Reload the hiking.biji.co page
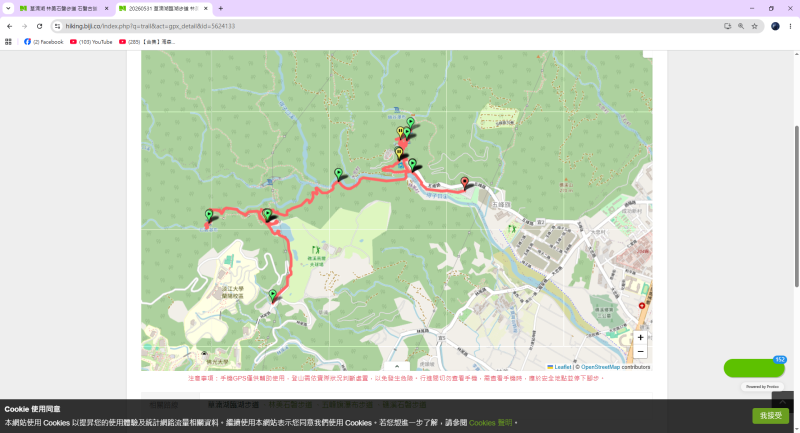Viewport: 800px width, 433px height. [x=39, y=26]
